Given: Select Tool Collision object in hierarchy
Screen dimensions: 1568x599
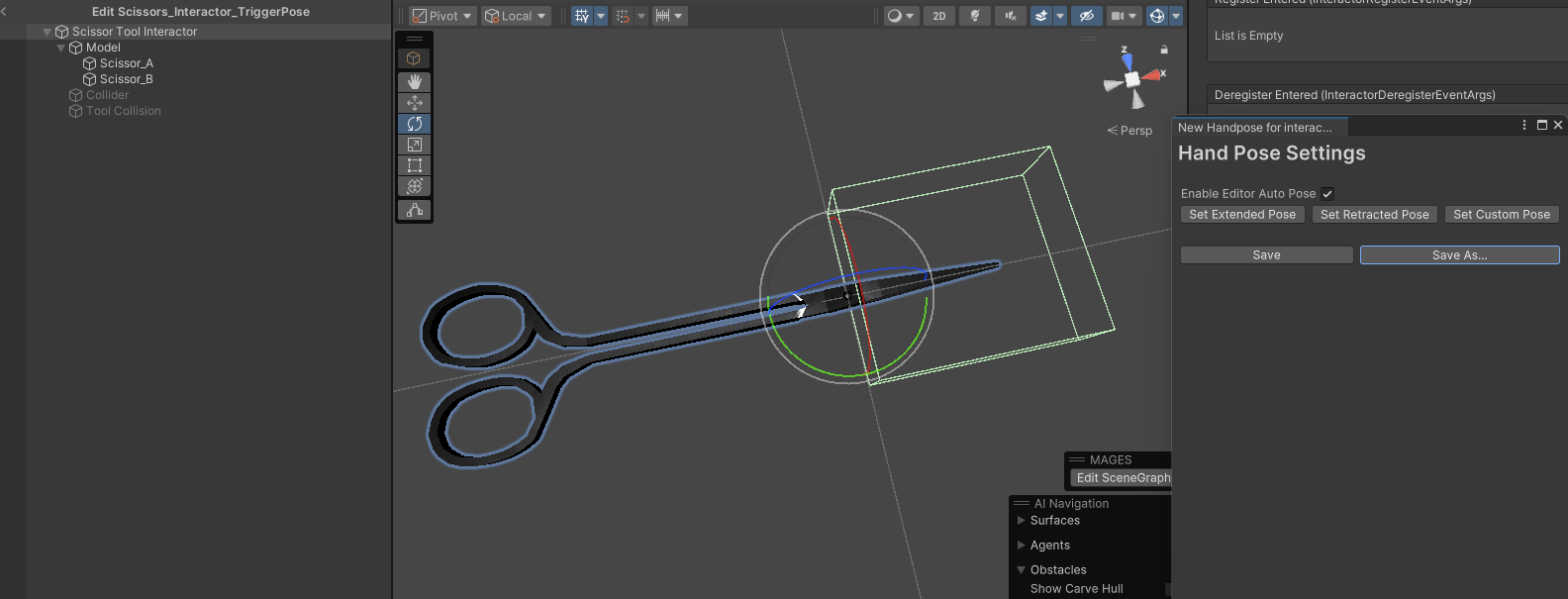Looking at the screenshot, I should click(124, 111).
